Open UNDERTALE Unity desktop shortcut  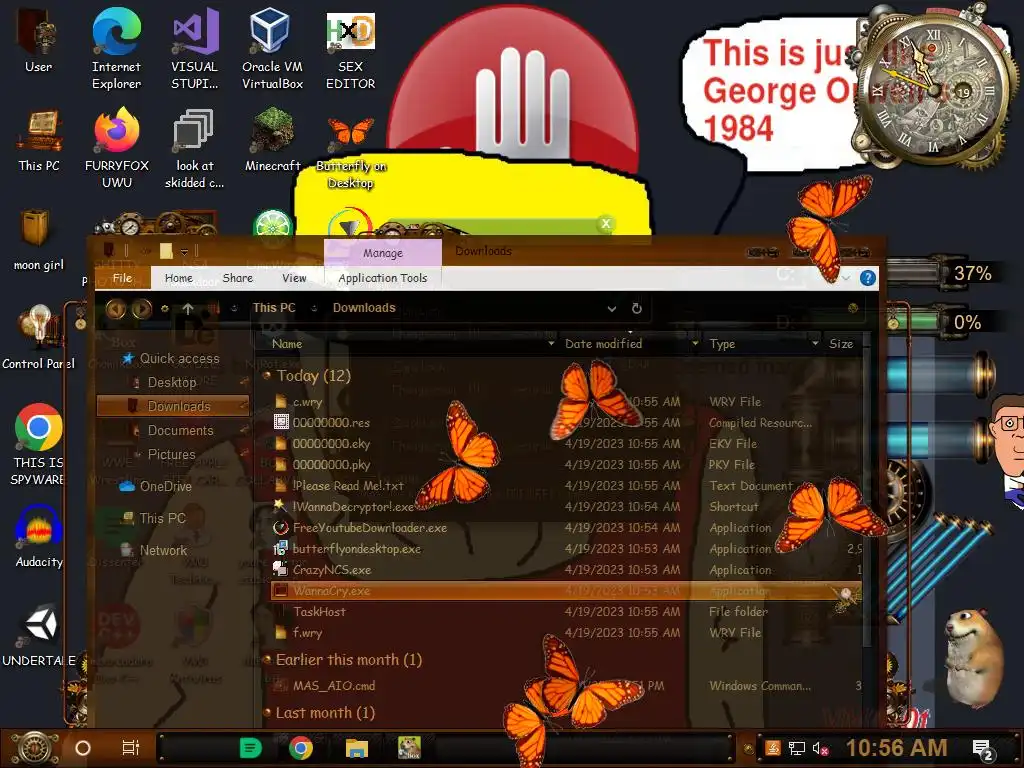(39, 636)
